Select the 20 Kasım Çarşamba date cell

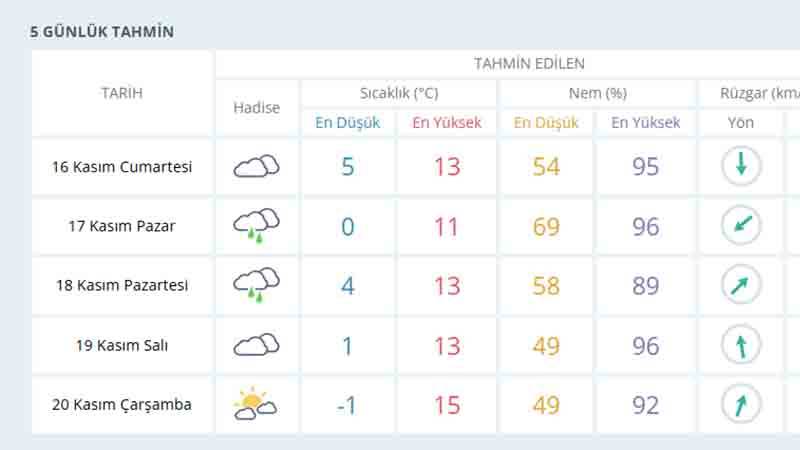pyautogui.click(x=122, y=405)
